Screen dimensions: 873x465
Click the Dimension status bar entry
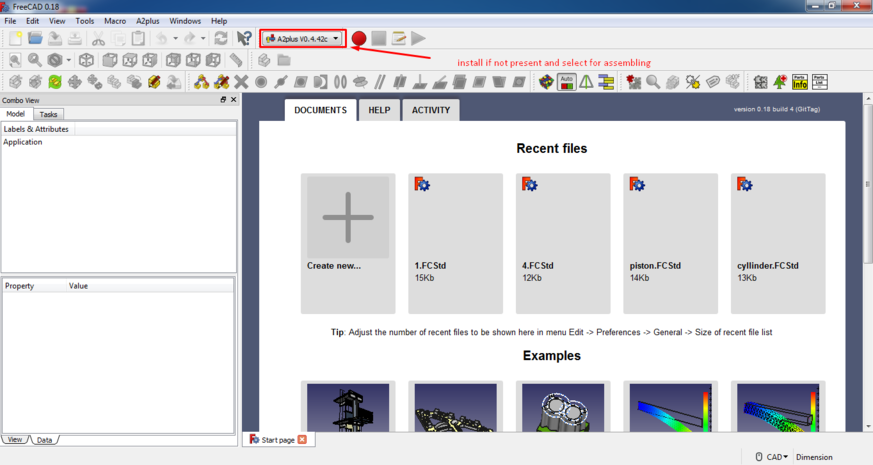click(814, 457)
